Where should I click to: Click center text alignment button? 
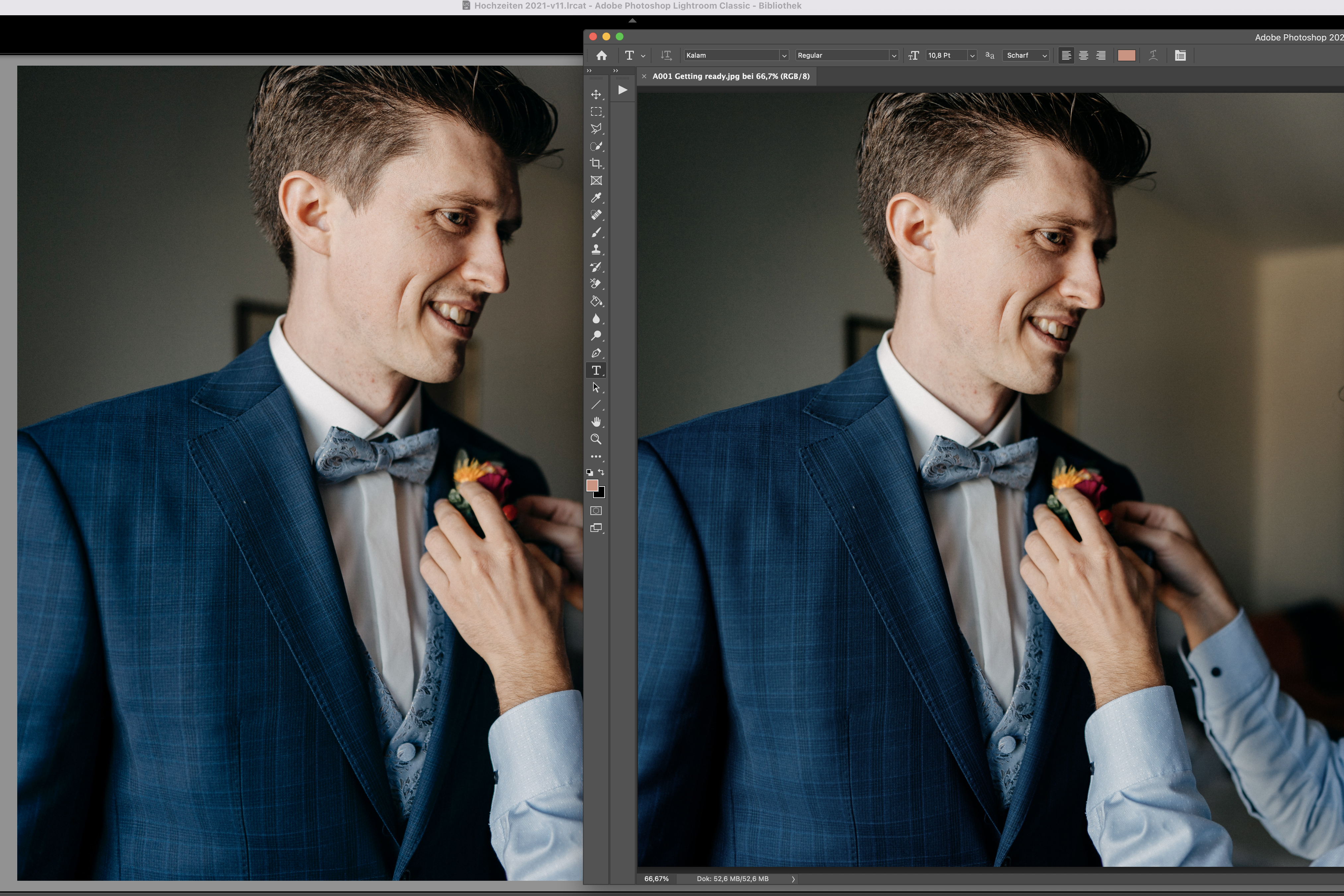[1083, 55]
